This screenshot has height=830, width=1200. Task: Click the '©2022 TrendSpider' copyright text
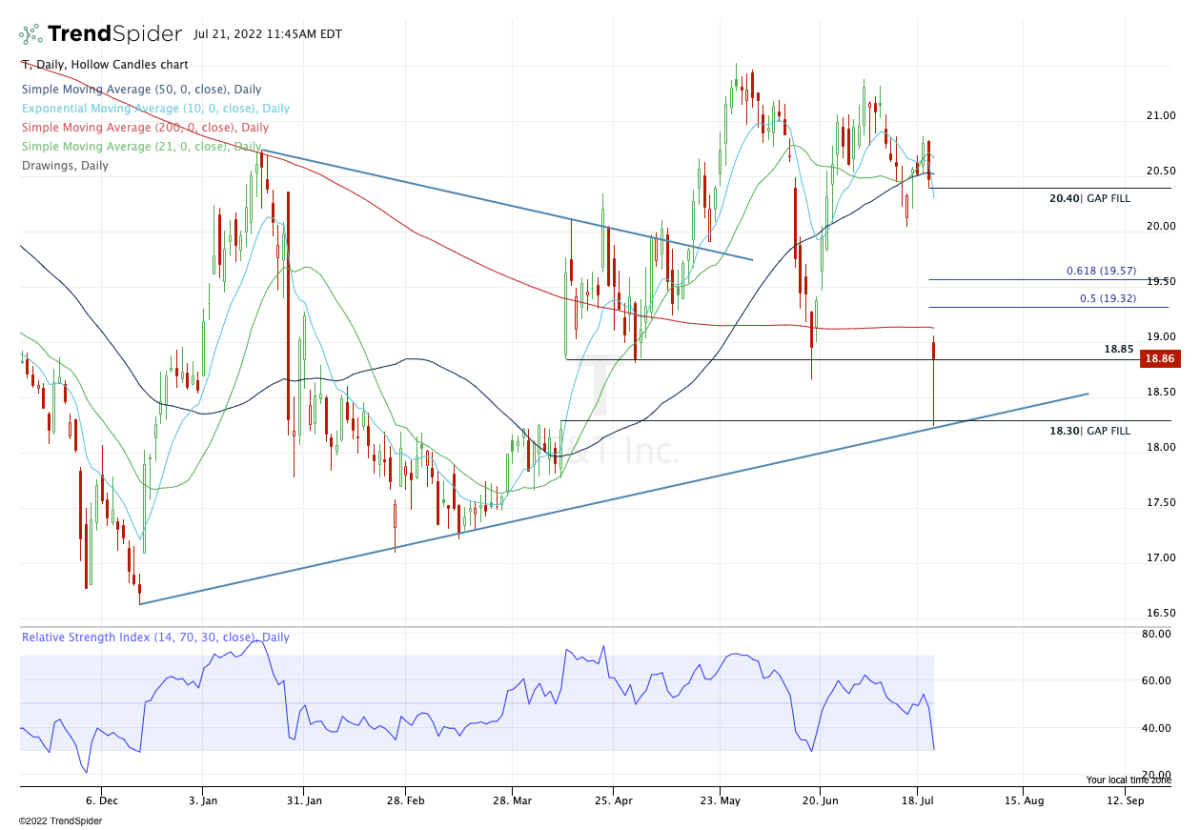(61, 821)
